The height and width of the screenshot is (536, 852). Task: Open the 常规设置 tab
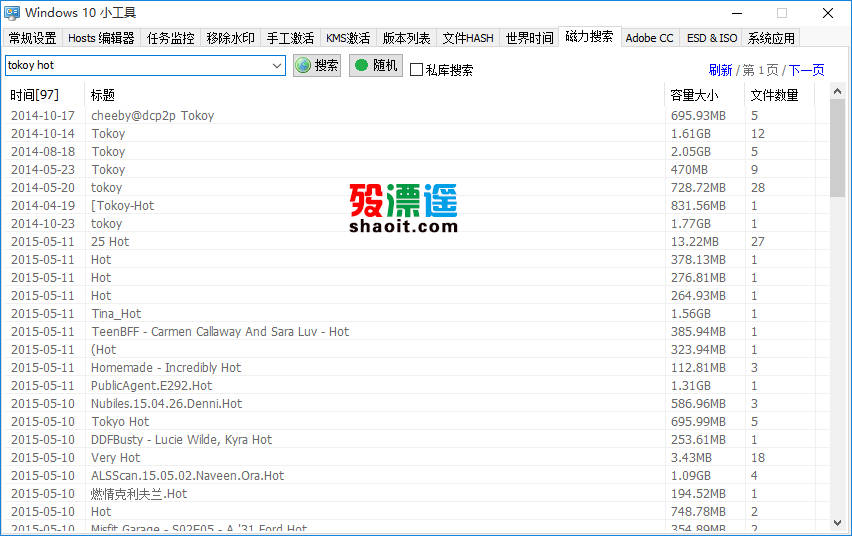pos(33,38)
